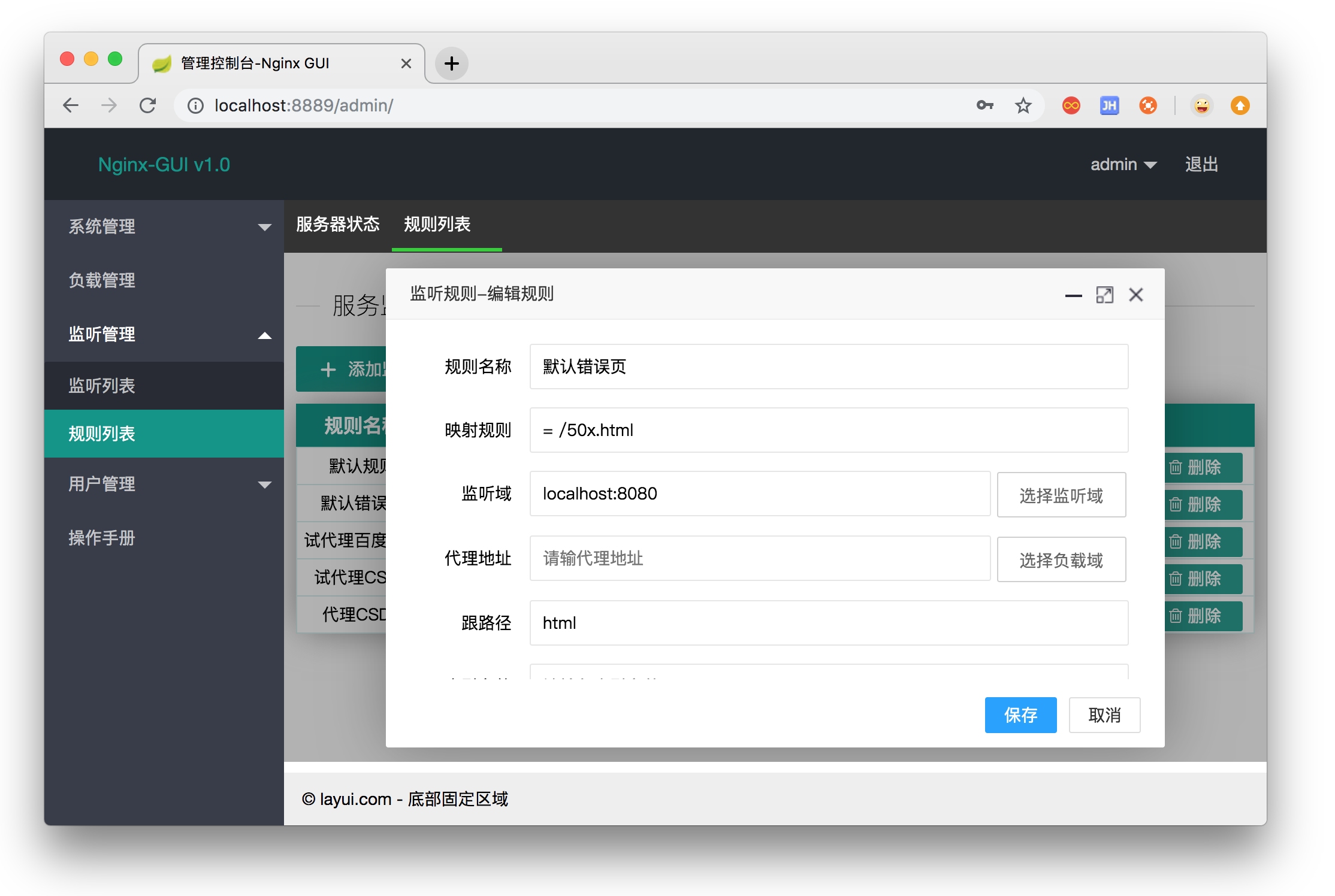Screen dimensions: 1335x896
Task: Switch to the 服务器状态 tab
Action: click(337, 225)
